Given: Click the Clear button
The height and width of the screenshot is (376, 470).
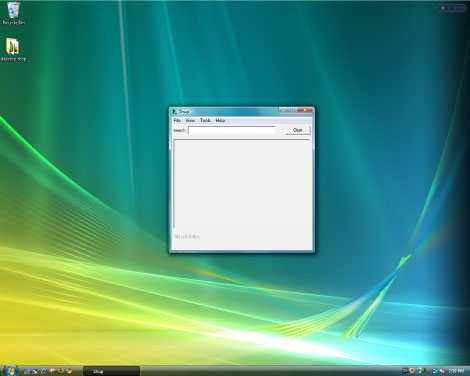Looking at the screenshot, I should [298, 130].
